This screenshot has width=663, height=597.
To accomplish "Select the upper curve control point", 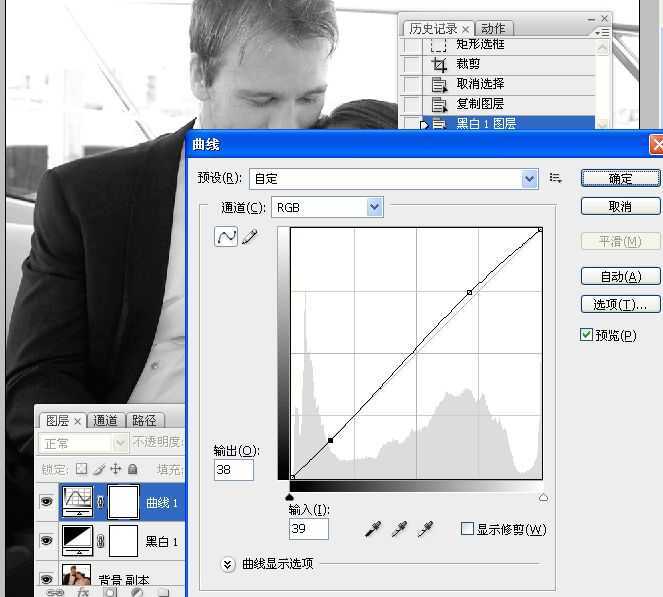I will (469, 292).
